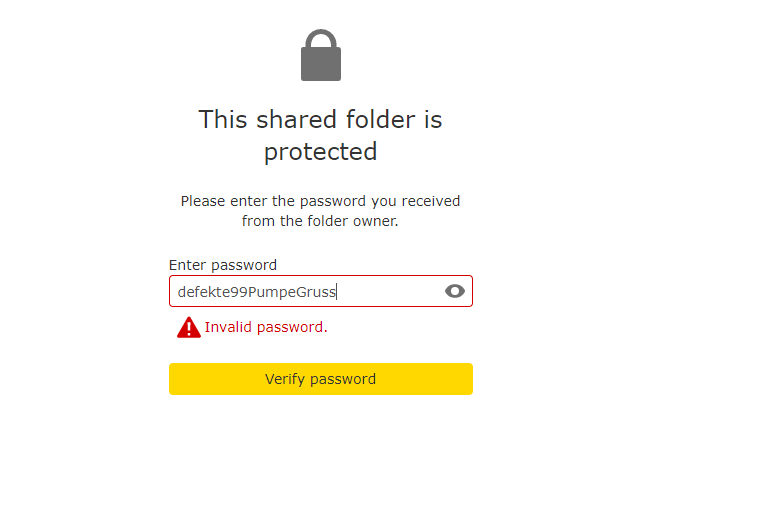This screenshot has width=767, height=532.
Task: Click the word "protected" in the title
Action: tap(320, 152)
